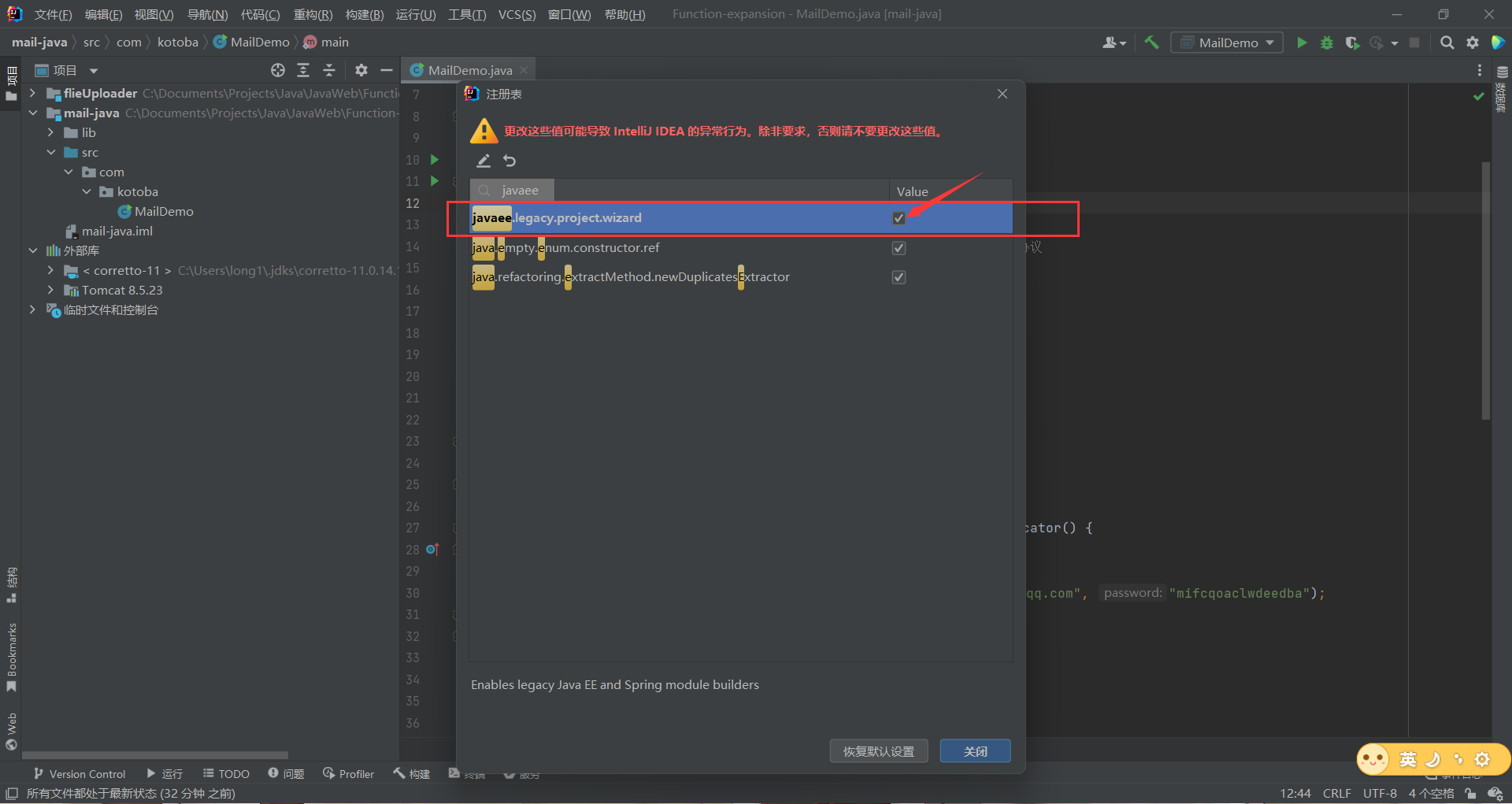Expand the Tomcat 8.5.23 node
Viewport: 1512px width, 804px height.
coord(50,290)
